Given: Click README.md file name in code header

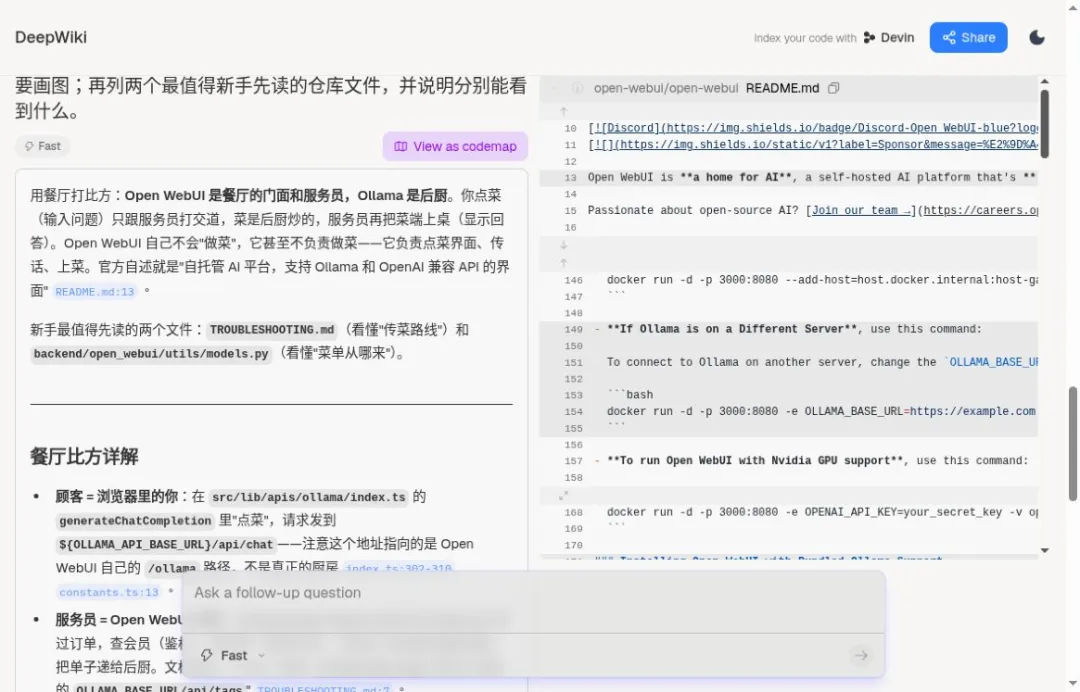Looking at the screenshot, I should pos(782,88).
